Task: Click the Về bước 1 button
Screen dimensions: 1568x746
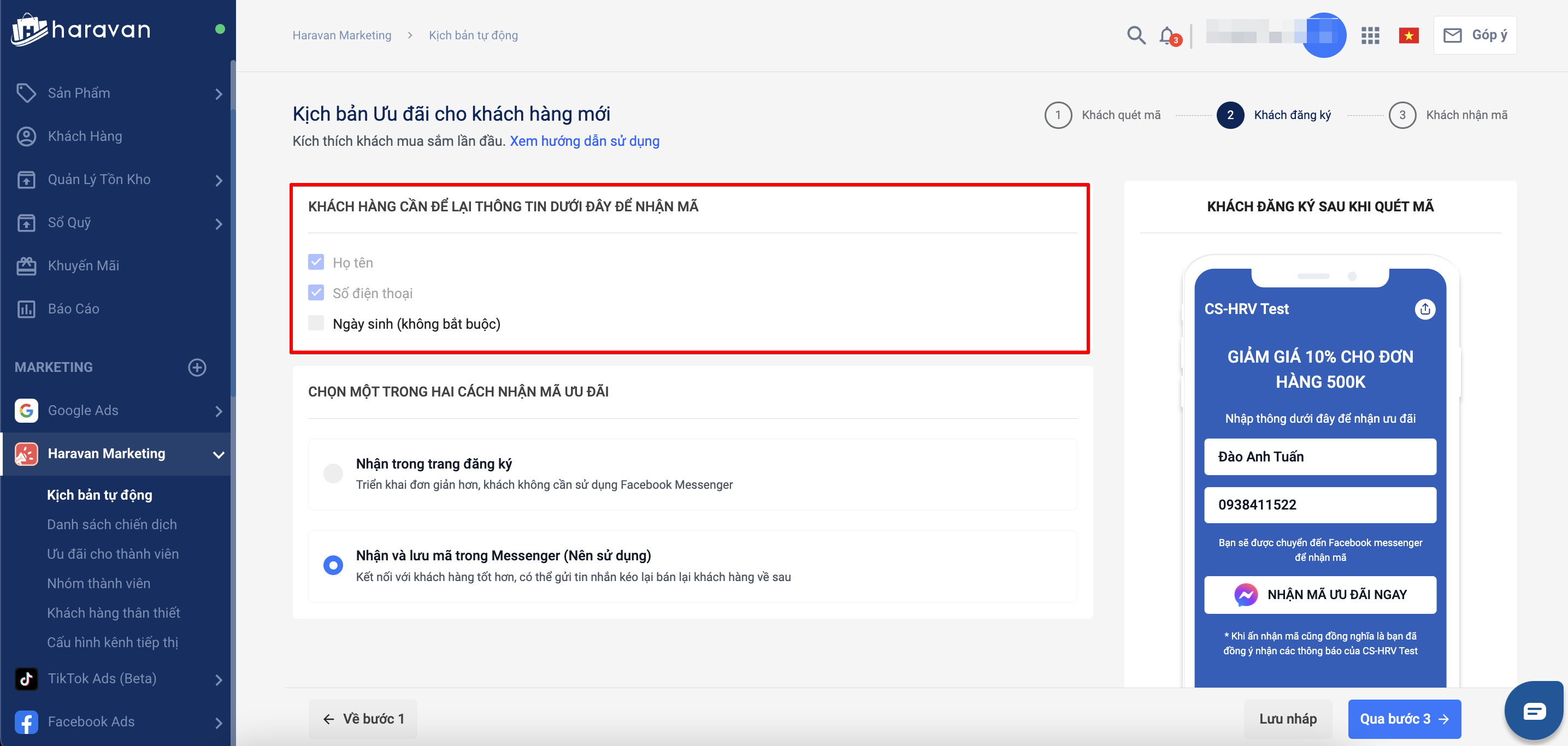Action: click(x=363, y=719)
